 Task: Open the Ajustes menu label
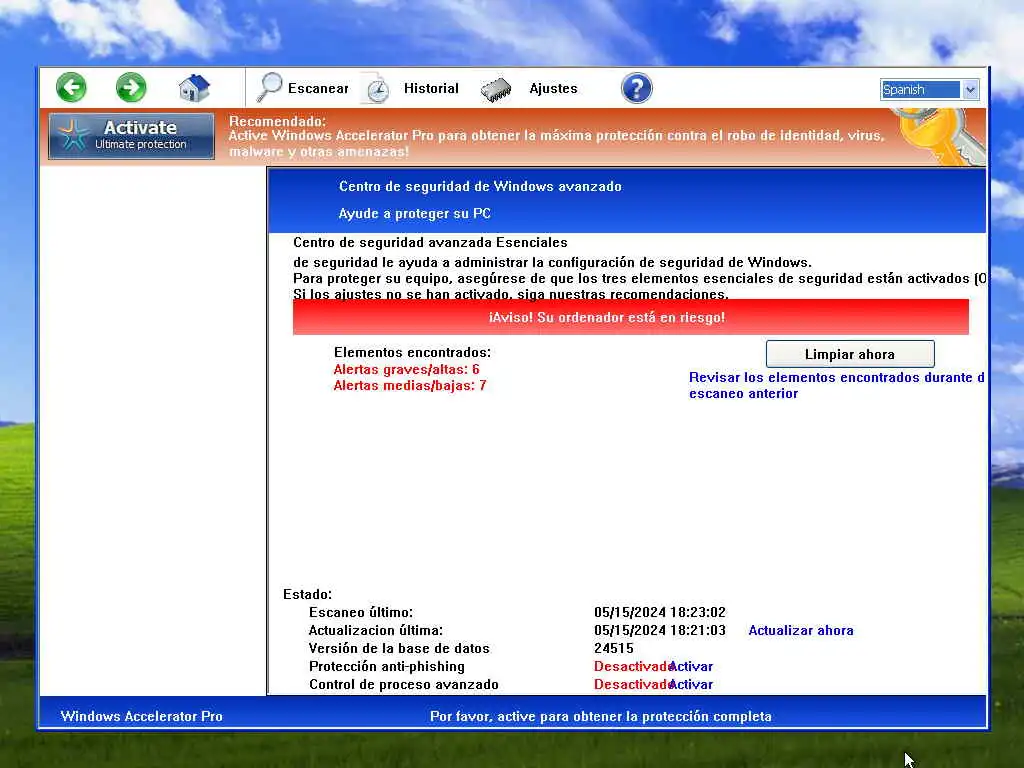[x=553, y=88]
